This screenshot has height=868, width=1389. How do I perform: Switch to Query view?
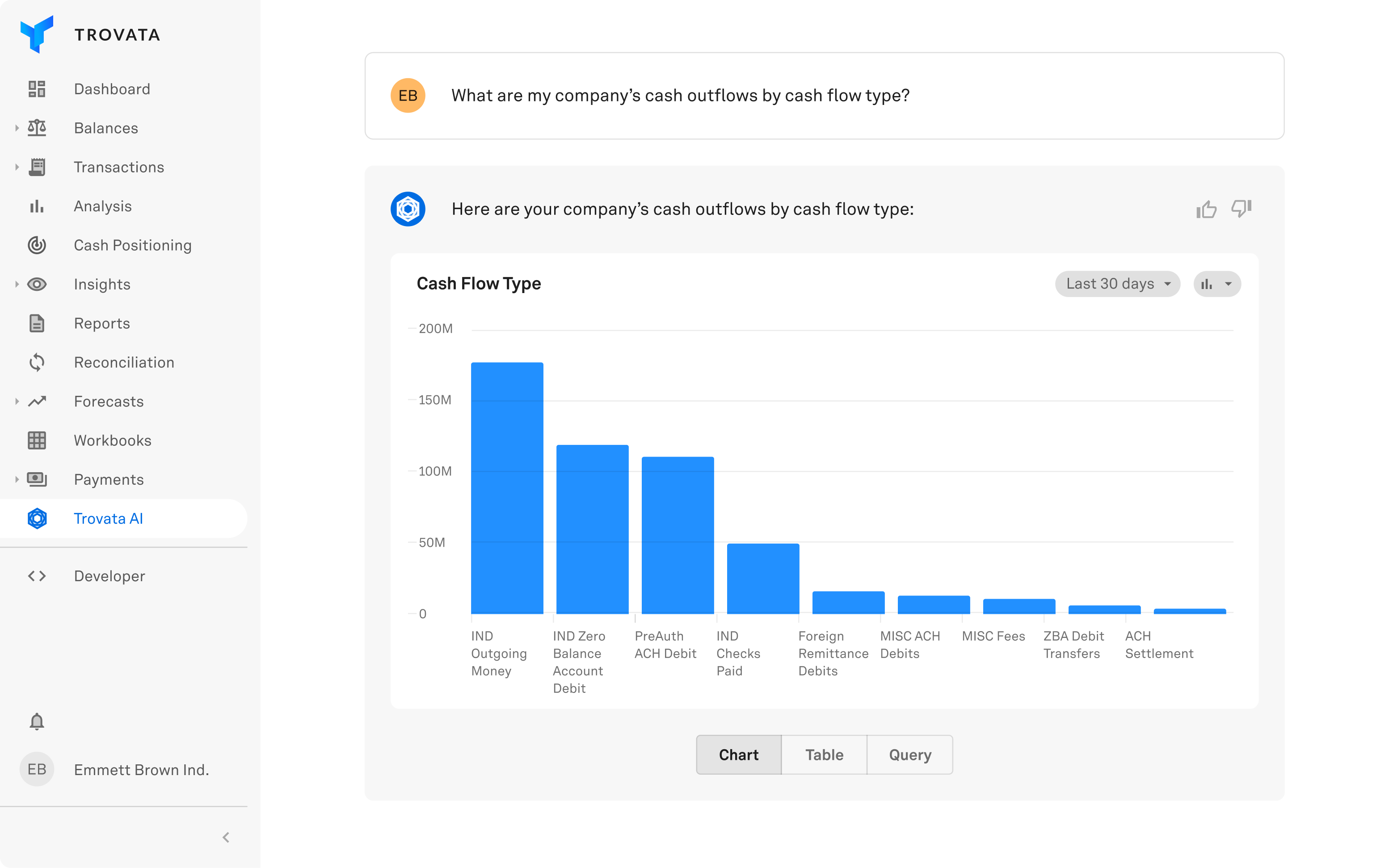click(909, 755)
